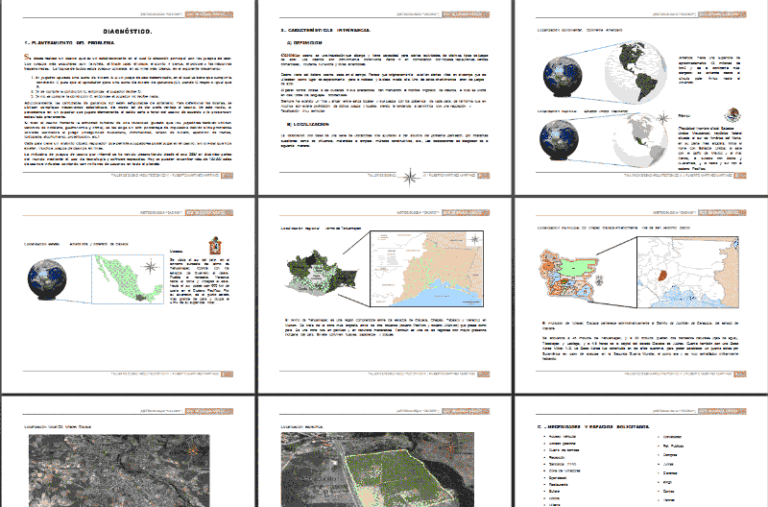Screen dimensions: 768x507
Task: Select the Earth globe on the Mexico map page
Action: [x=47, y=280]
